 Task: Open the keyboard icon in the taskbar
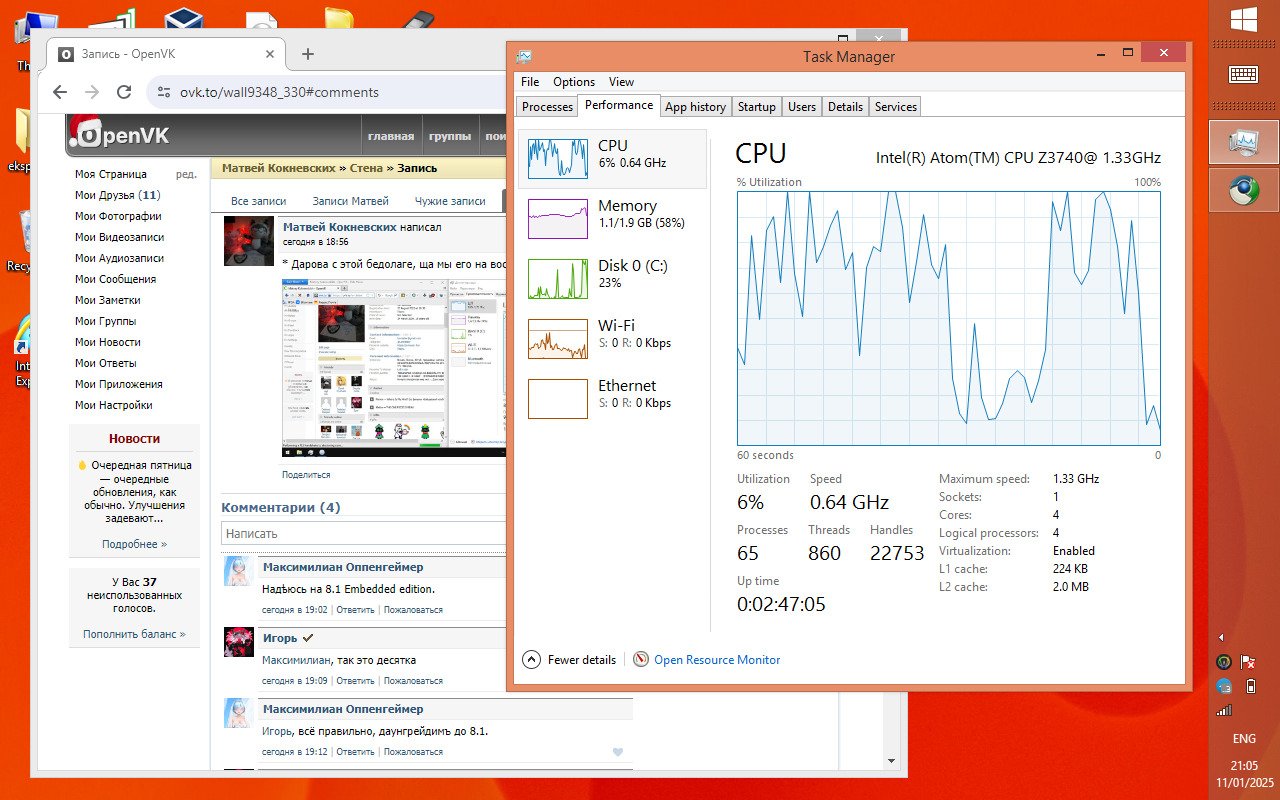(x=1244, y=74)
